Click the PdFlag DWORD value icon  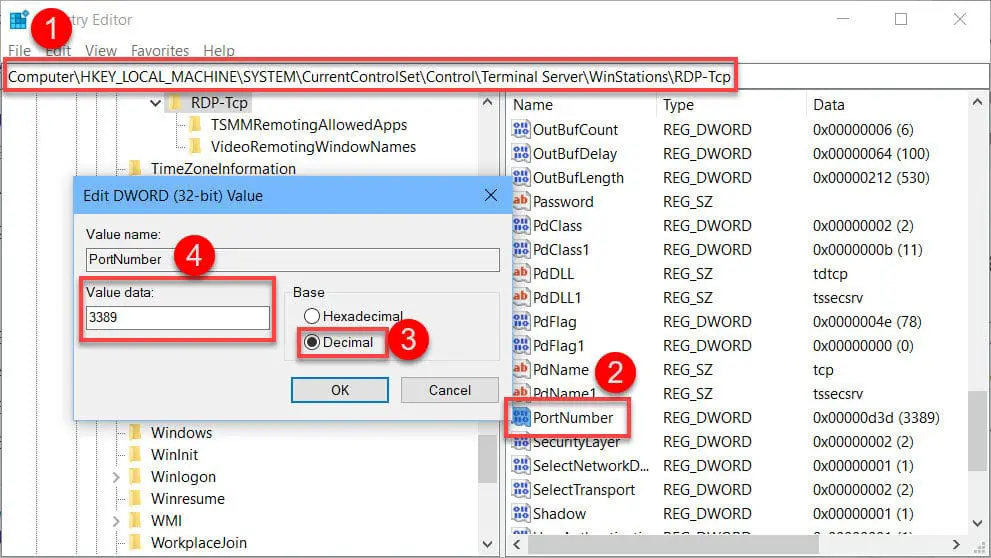point(521,322)
